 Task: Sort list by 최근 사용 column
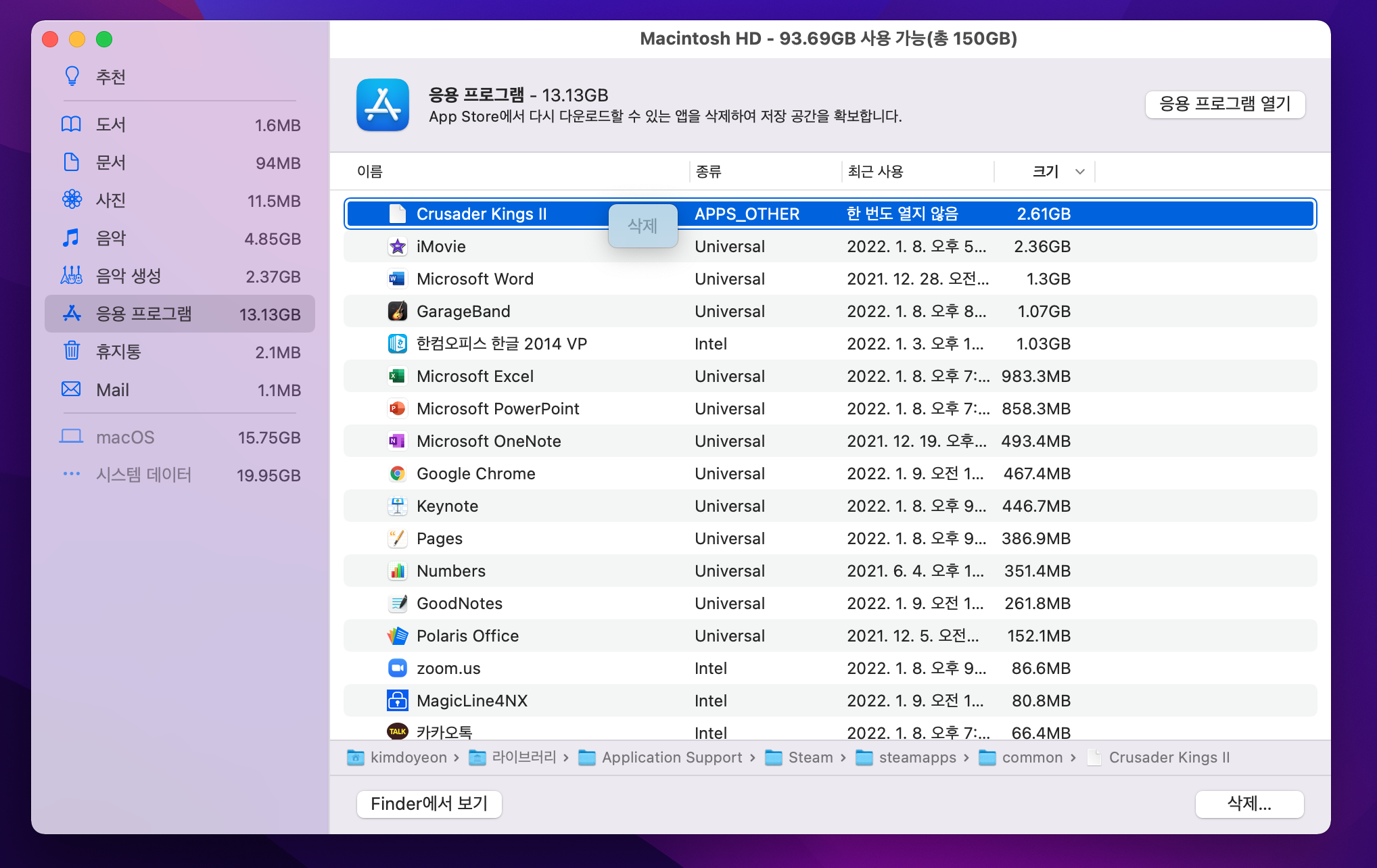tap(875, 172)
